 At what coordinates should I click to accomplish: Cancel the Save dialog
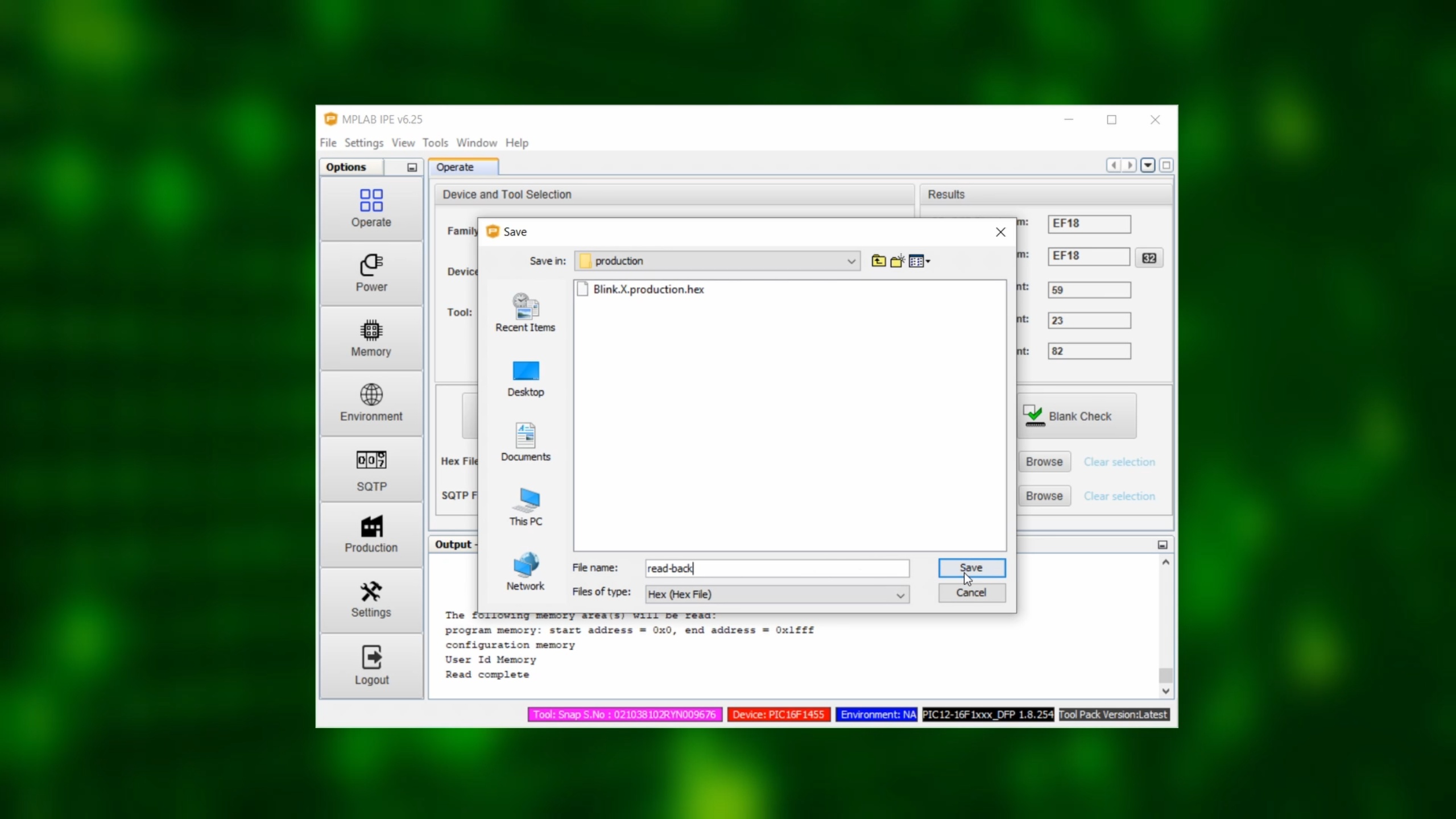pyautogui.click(x=971, y=593)
